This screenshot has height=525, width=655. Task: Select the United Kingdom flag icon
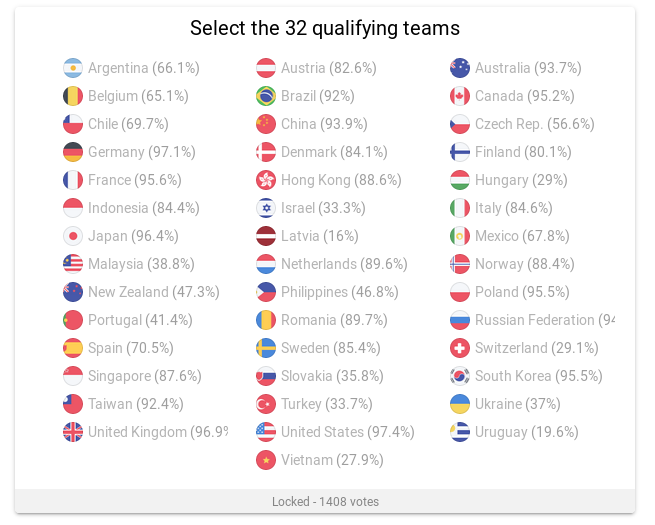click(x=73, y=432)
